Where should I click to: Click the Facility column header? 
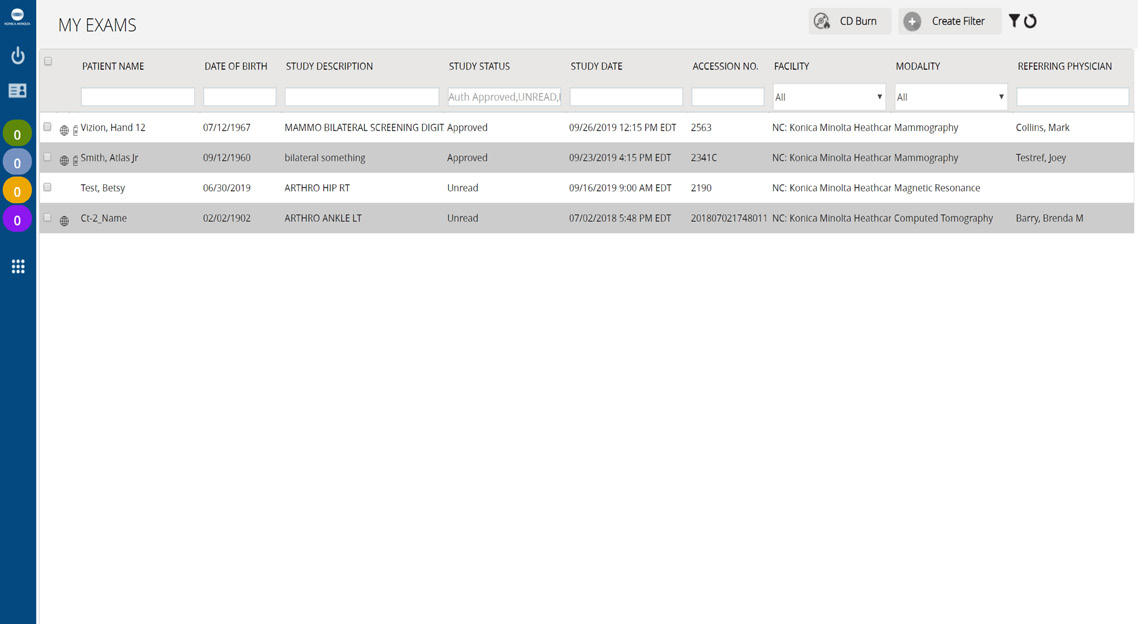pos(792,66)
